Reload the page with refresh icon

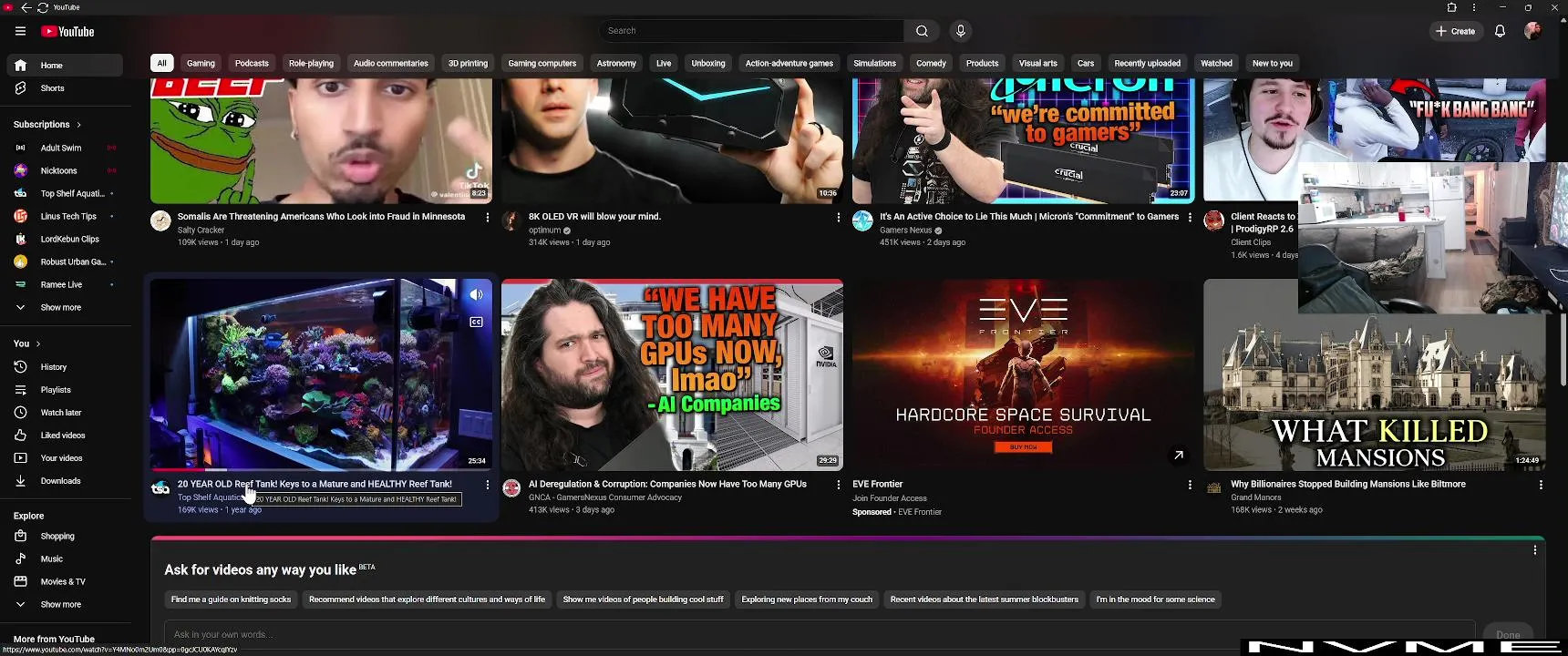[x=42, y=7]
